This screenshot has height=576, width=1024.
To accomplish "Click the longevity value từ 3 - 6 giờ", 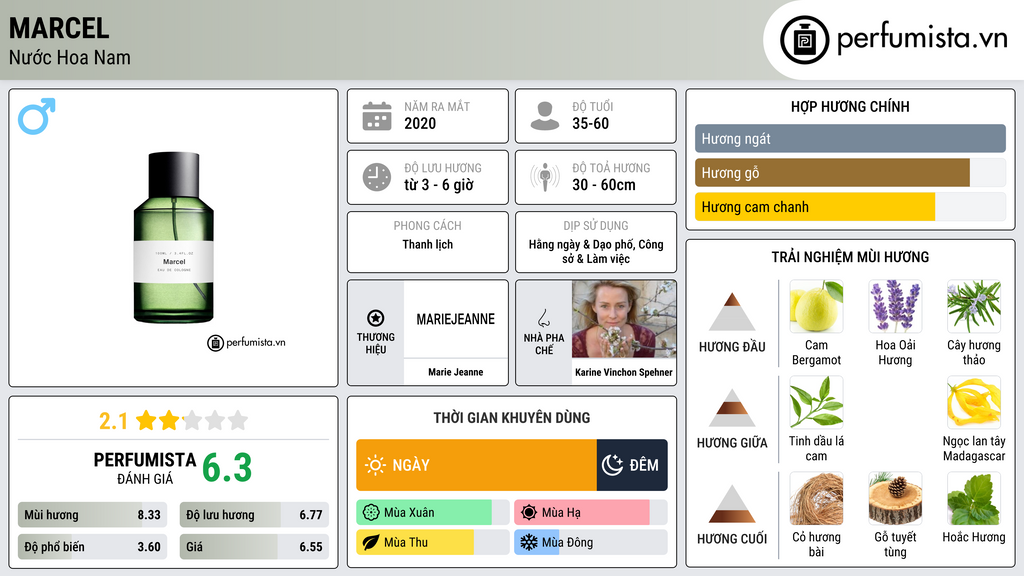I will pos(438,185).
